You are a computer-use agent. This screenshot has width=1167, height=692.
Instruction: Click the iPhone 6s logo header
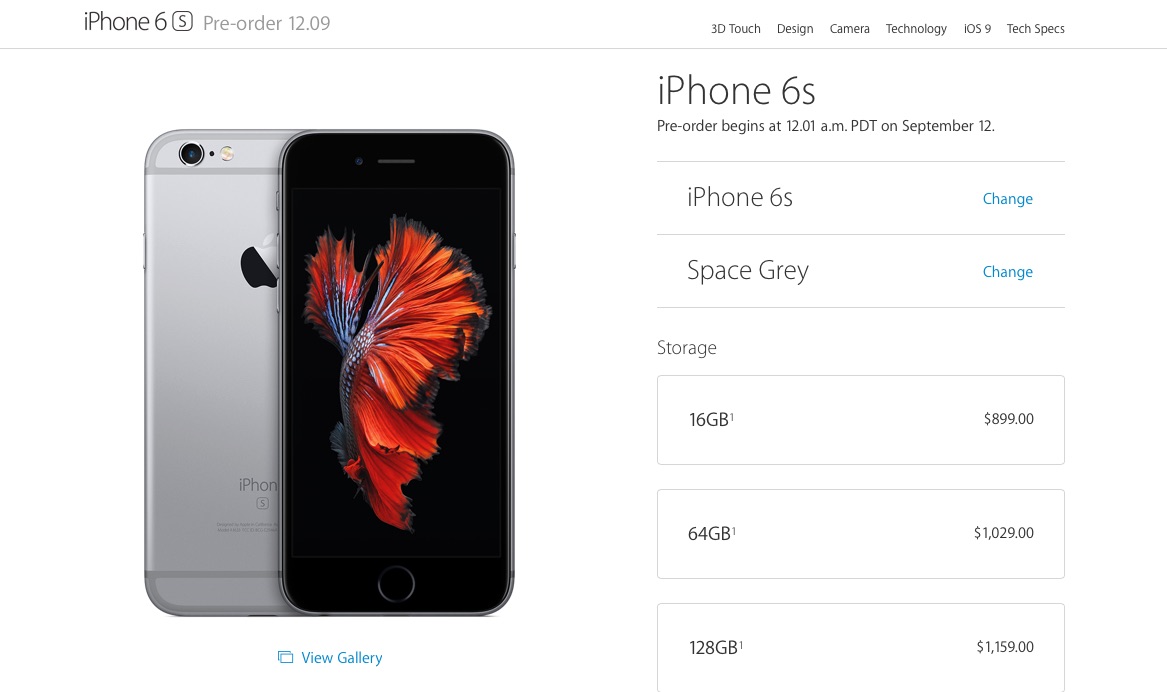(x=138, y=22)
